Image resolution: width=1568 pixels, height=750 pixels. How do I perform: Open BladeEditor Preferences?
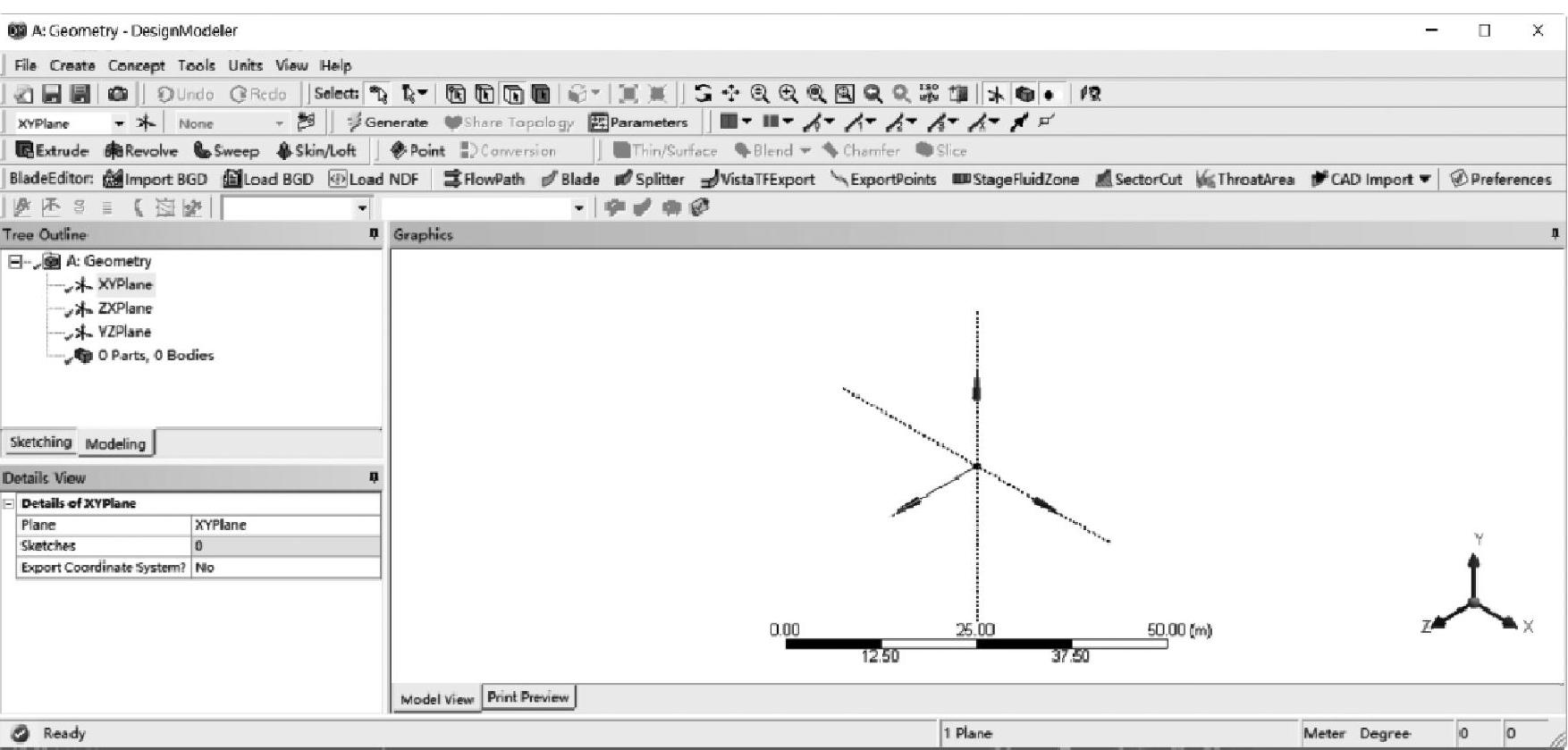[1501, 179]
